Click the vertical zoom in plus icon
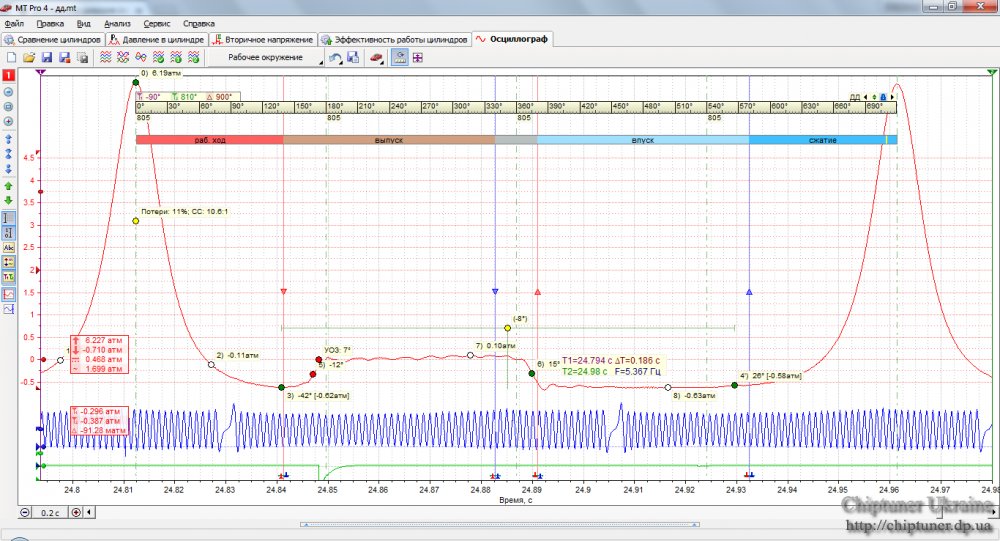Viewport: 1000px width, 541px height. 9,121
